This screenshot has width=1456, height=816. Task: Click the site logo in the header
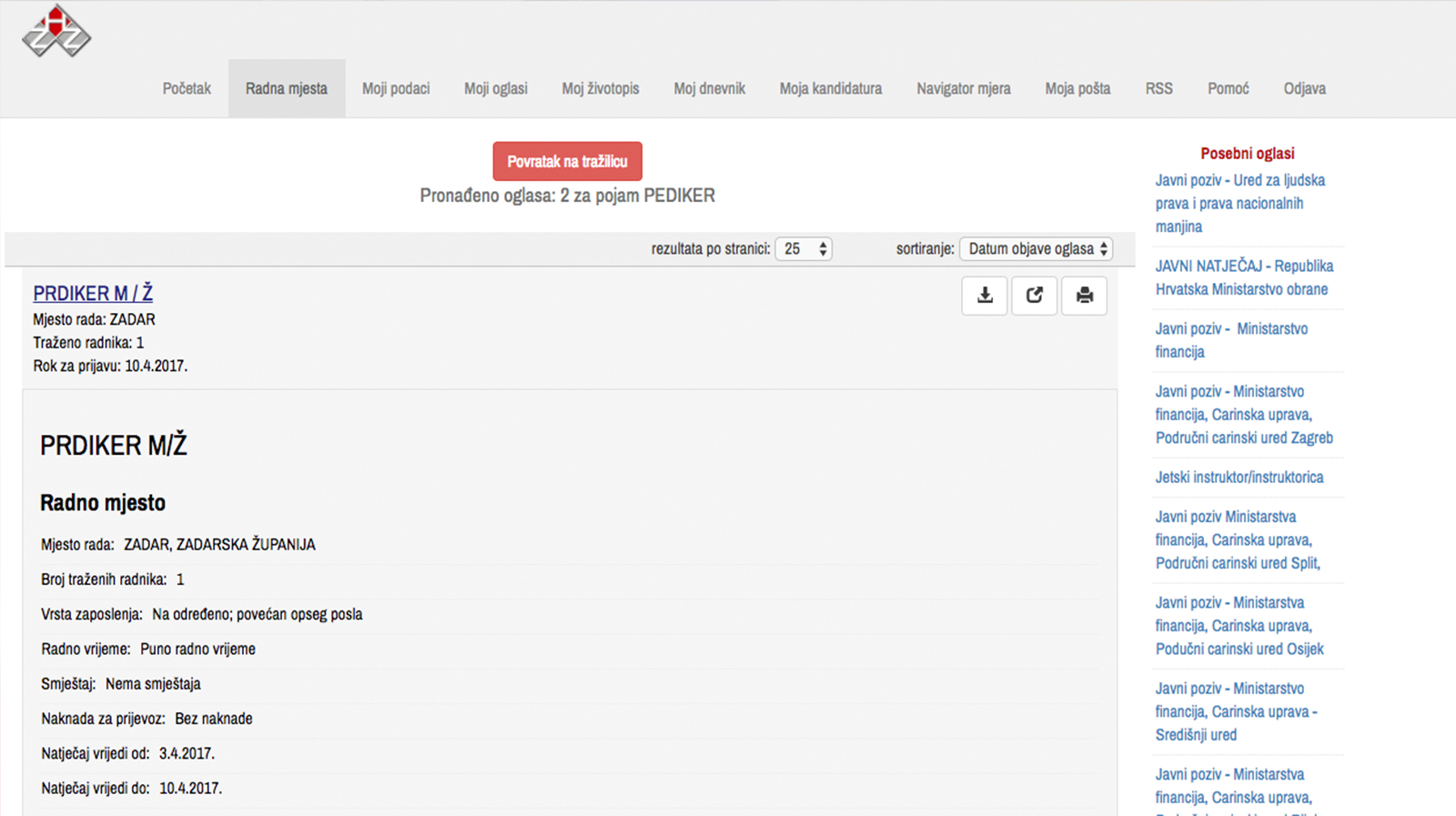click(56, 32)
